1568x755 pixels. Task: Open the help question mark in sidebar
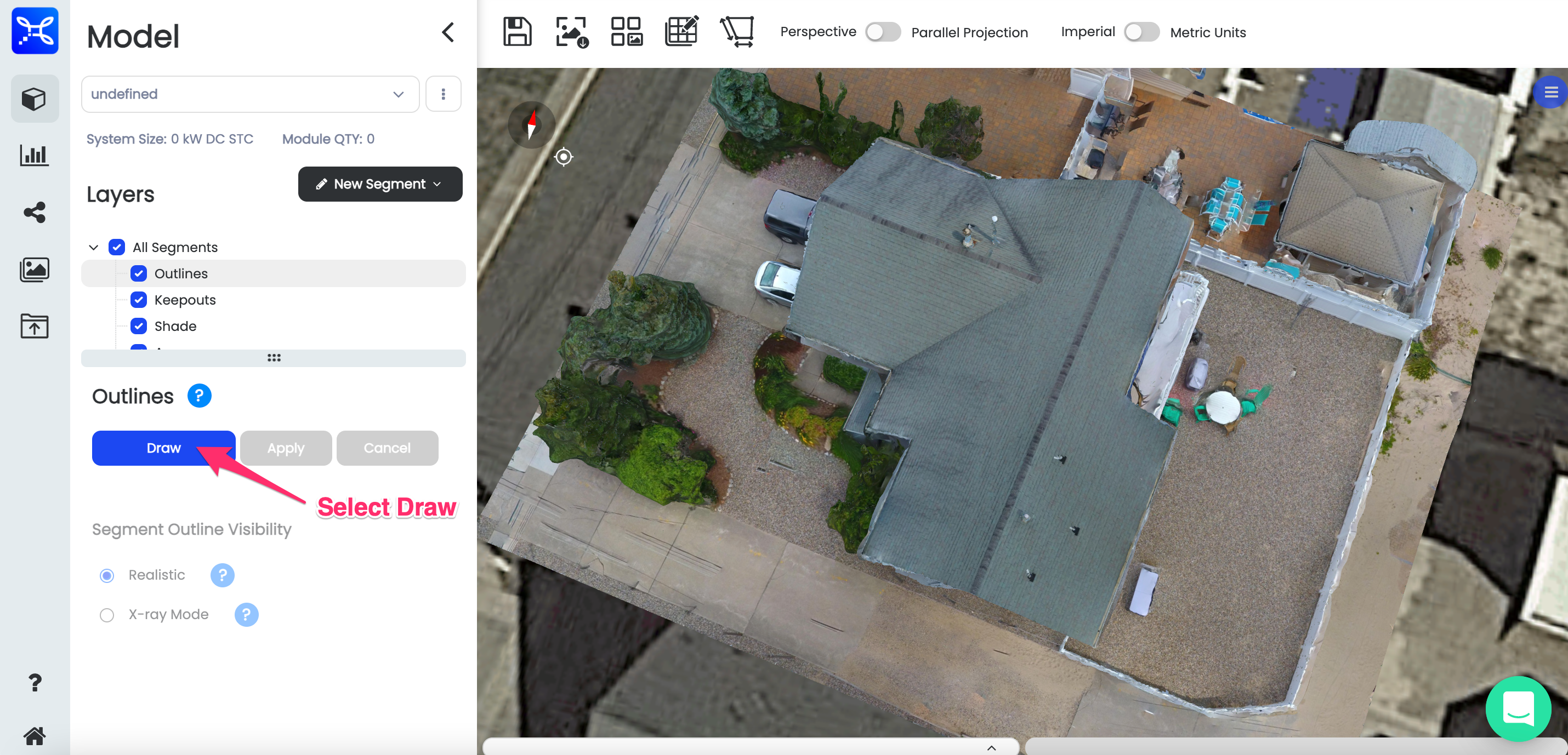pyautogui.click(x=35, y=682)
